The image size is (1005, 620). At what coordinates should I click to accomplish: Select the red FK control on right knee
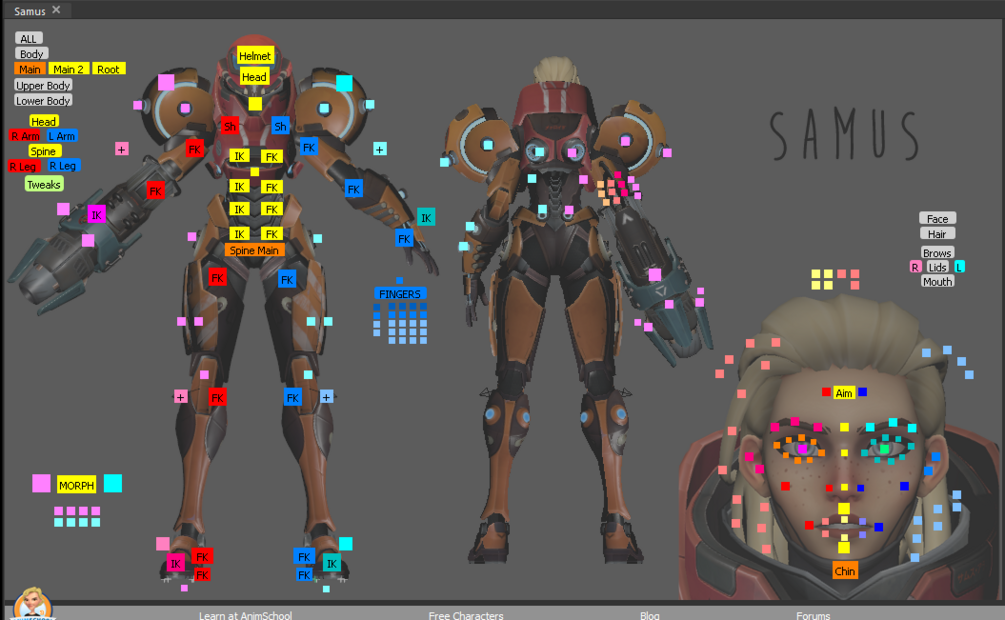(217, 398)
